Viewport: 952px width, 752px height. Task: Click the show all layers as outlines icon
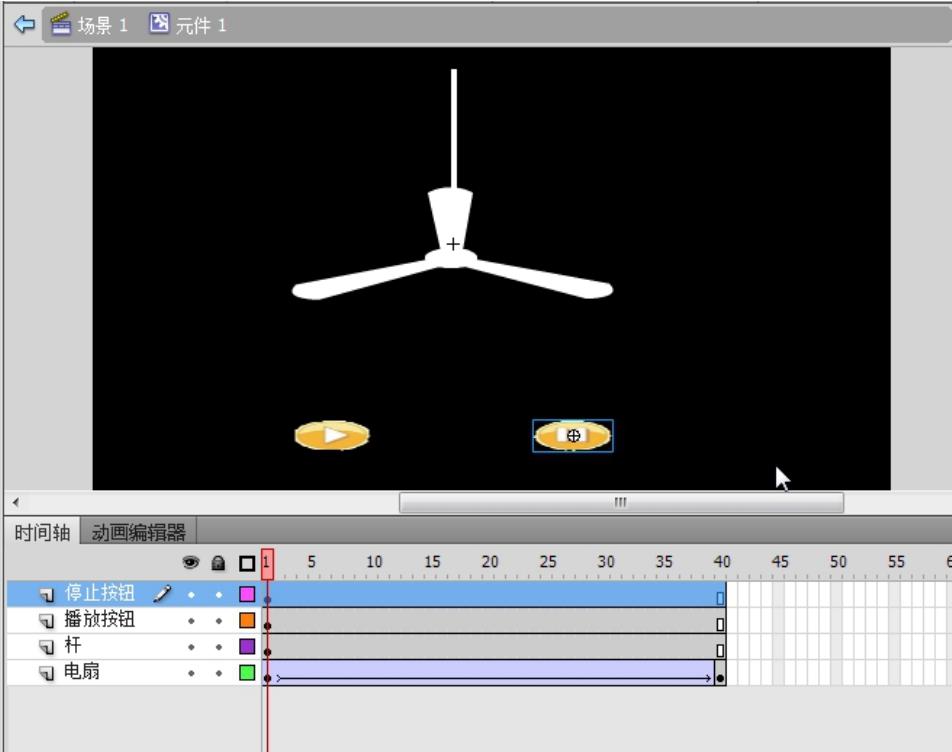(x=247, y=563)
